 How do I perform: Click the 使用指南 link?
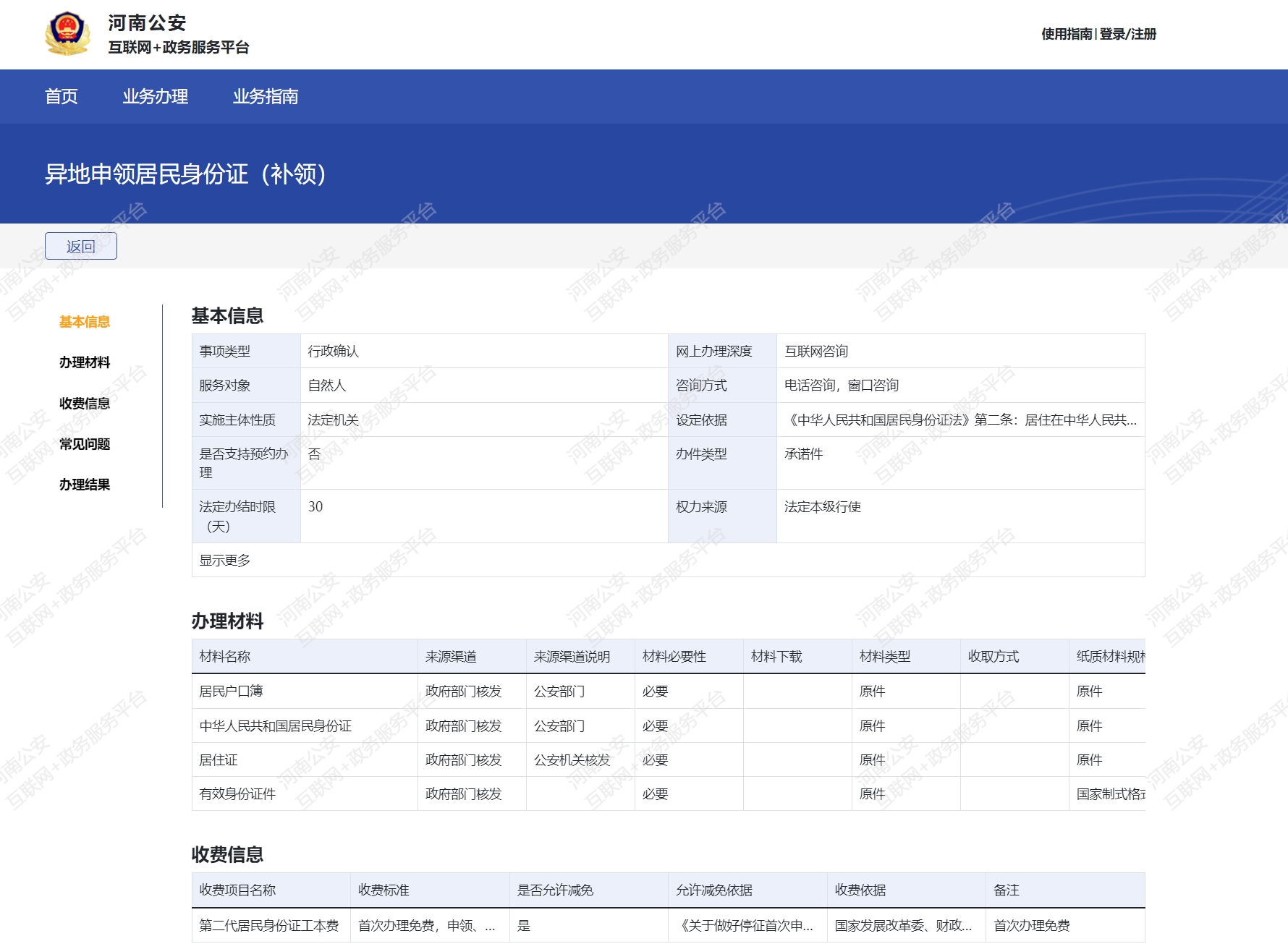pyautogui.click(x=1066, y=34)
